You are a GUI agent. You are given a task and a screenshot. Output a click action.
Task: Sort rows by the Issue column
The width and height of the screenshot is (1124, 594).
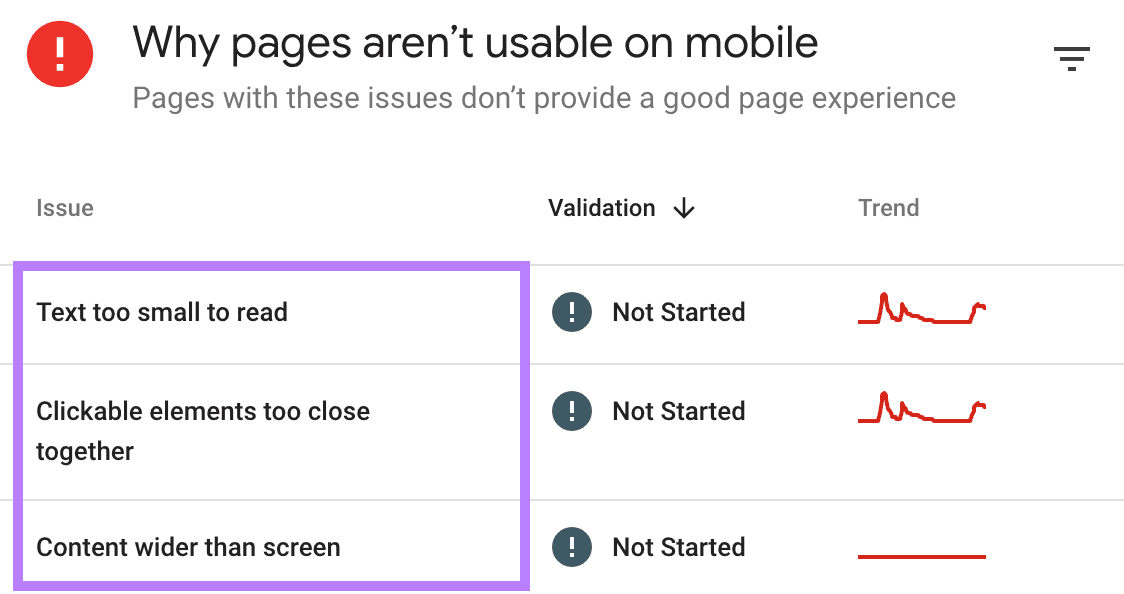[64, 208]
